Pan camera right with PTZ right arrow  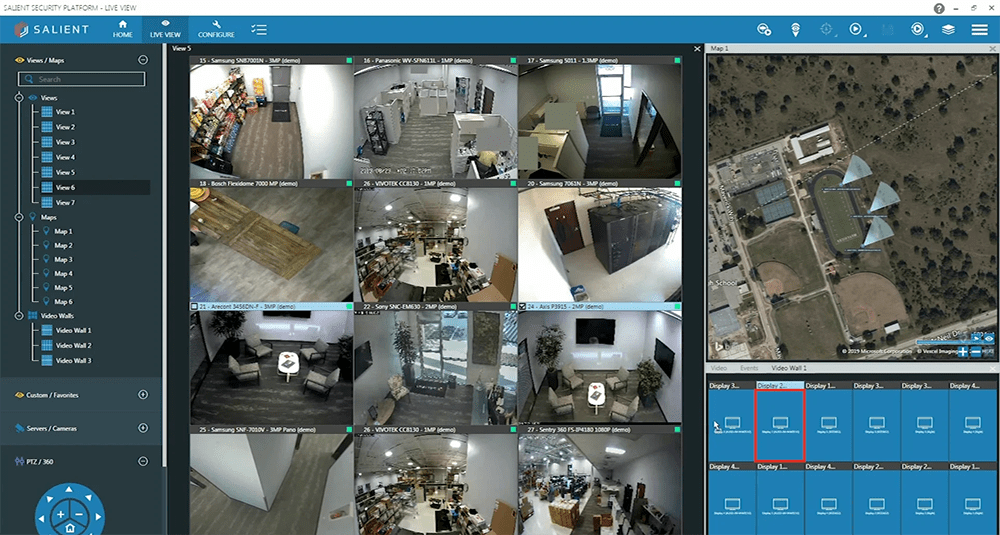click(99, 518)
